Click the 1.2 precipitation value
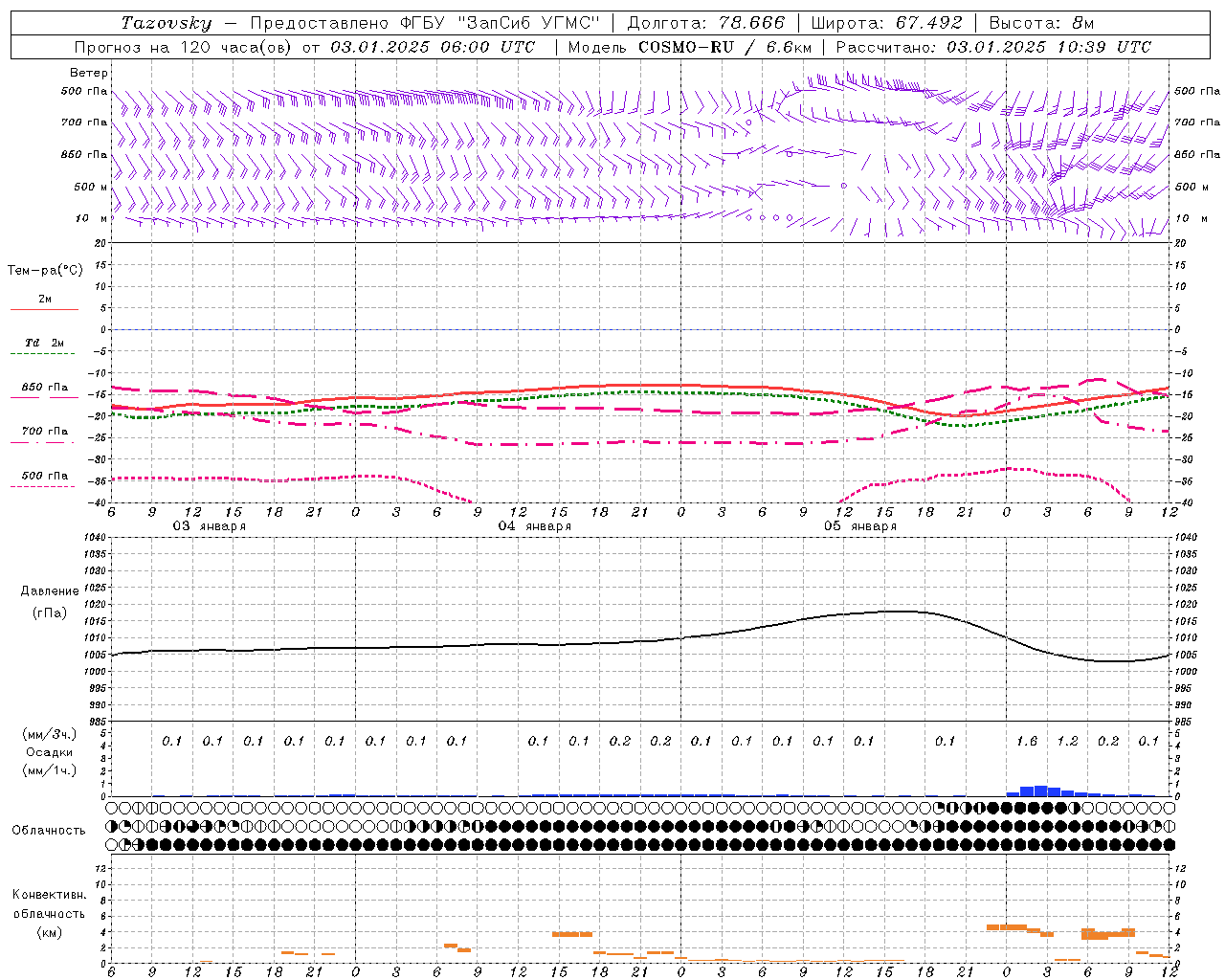 pos(1067,742)
